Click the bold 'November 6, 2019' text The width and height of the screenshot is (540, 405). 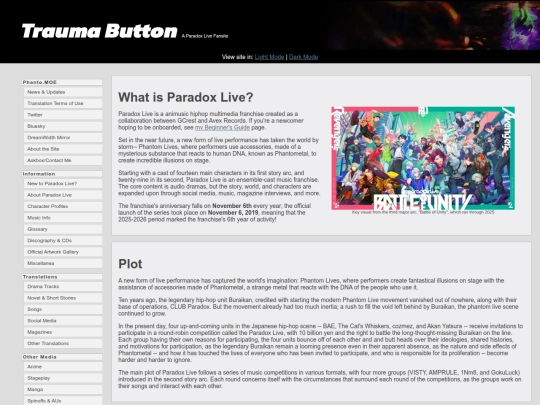coord(233,212)
